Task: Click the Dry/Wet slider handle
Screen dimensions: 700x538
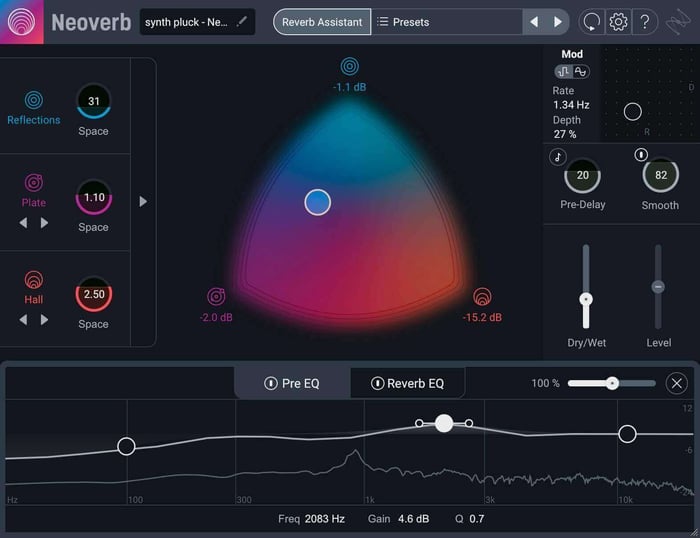Action: (x=586, y=299)
